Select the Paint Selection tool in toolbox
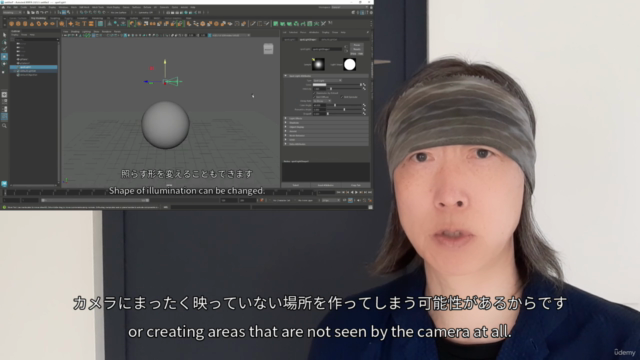Screen dimensions: 640x360 (4, 49)
